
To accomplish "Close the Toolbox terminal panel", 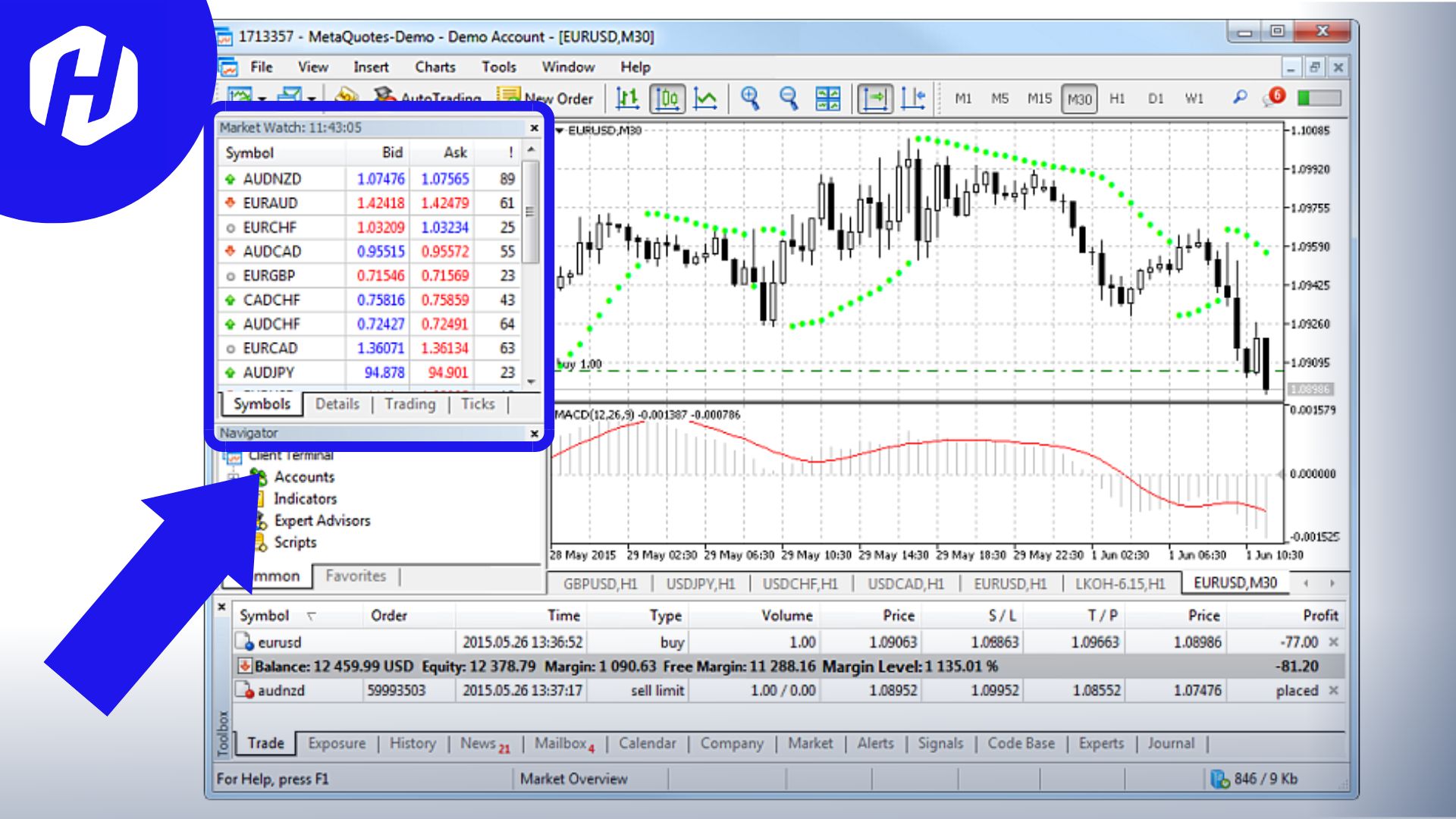I will tap(221, 607).
